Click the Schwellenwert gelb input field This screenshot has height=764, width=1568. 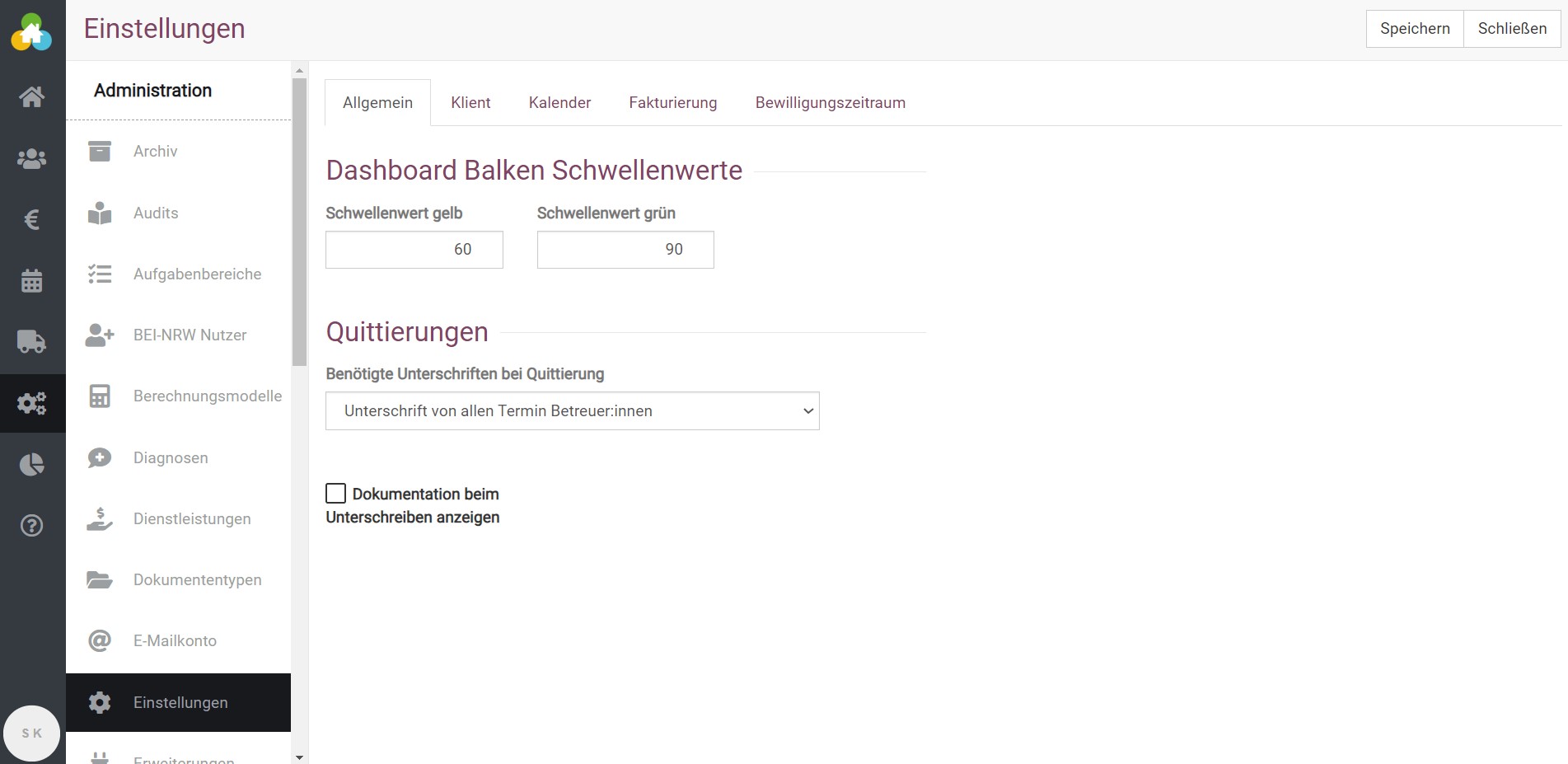click(414, 250)
